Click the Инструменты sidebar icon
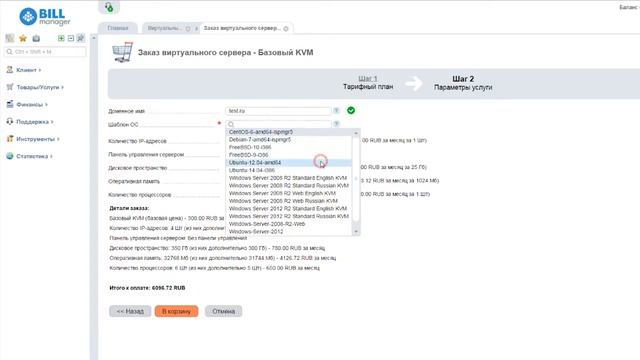640x360 pixels. 10,139
